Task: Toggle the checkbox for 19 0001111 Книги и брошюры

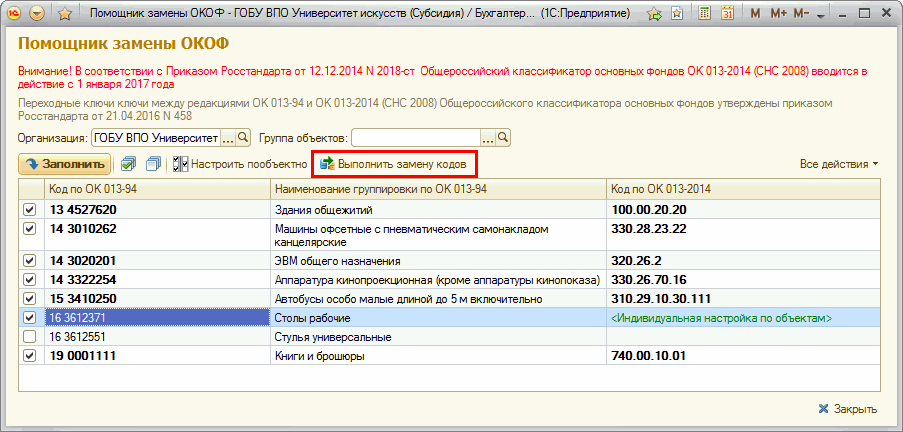Action: (x=29, y=356)
